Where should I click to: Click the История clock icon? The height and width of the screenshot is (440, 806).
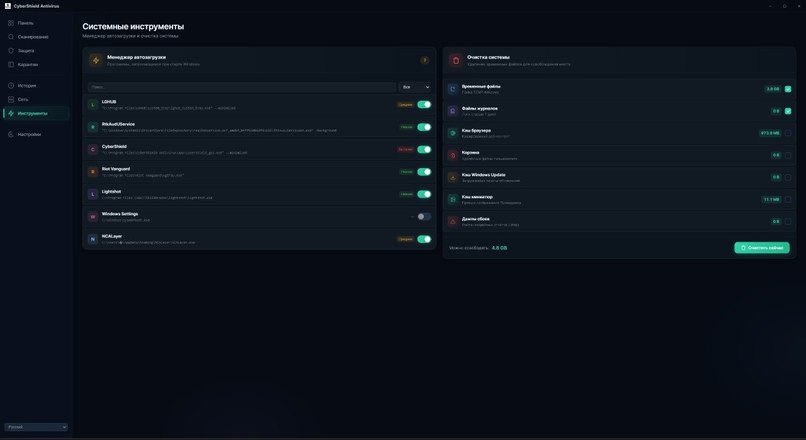pos(11,85)
